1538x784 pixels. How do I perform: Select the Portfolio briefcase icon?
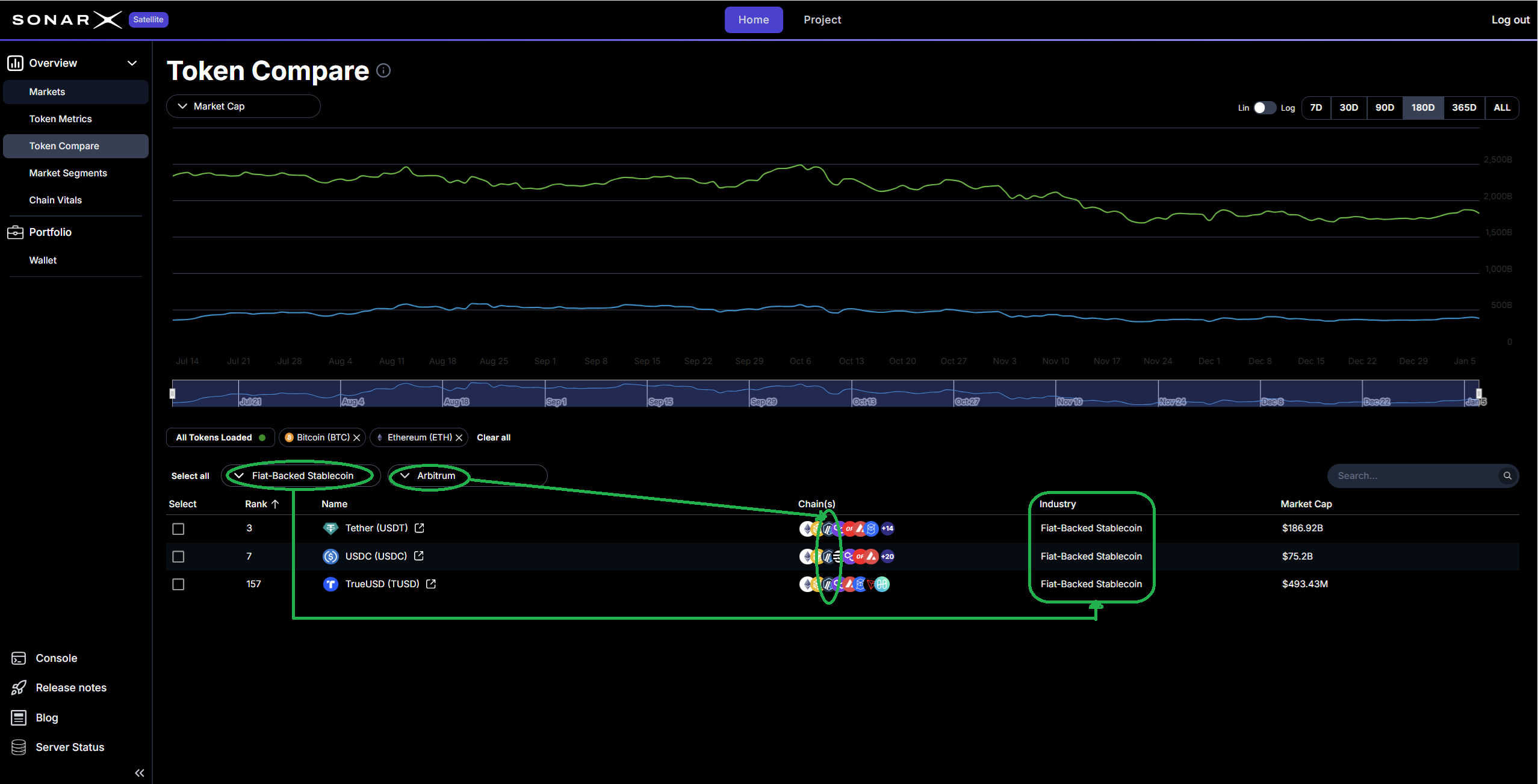click(15, 232)
